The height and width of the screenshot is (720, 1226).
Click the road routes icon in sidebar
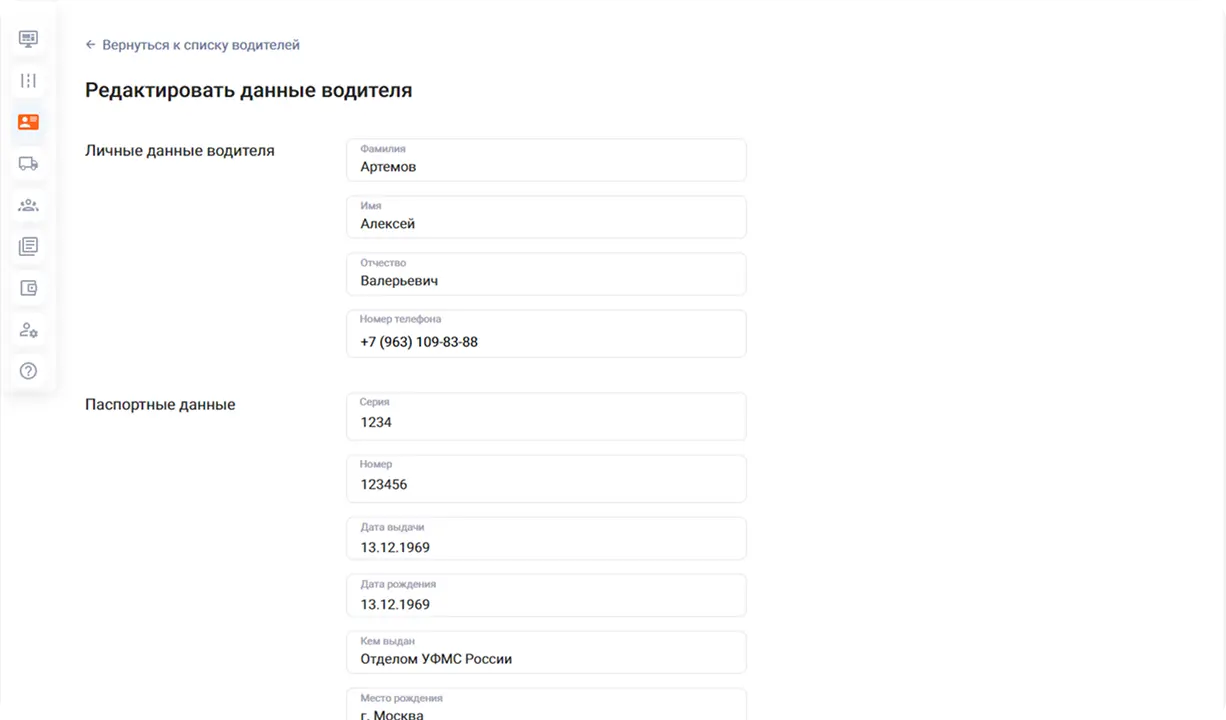pos(28,81)
